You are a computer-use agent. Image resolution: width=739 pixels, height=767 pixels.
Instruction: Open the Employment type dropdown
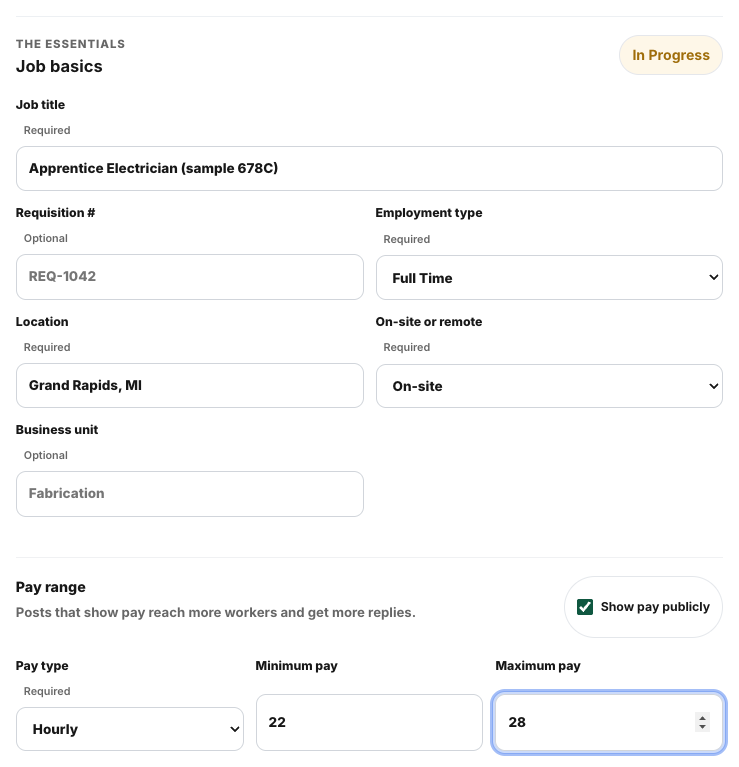(549, 277)
